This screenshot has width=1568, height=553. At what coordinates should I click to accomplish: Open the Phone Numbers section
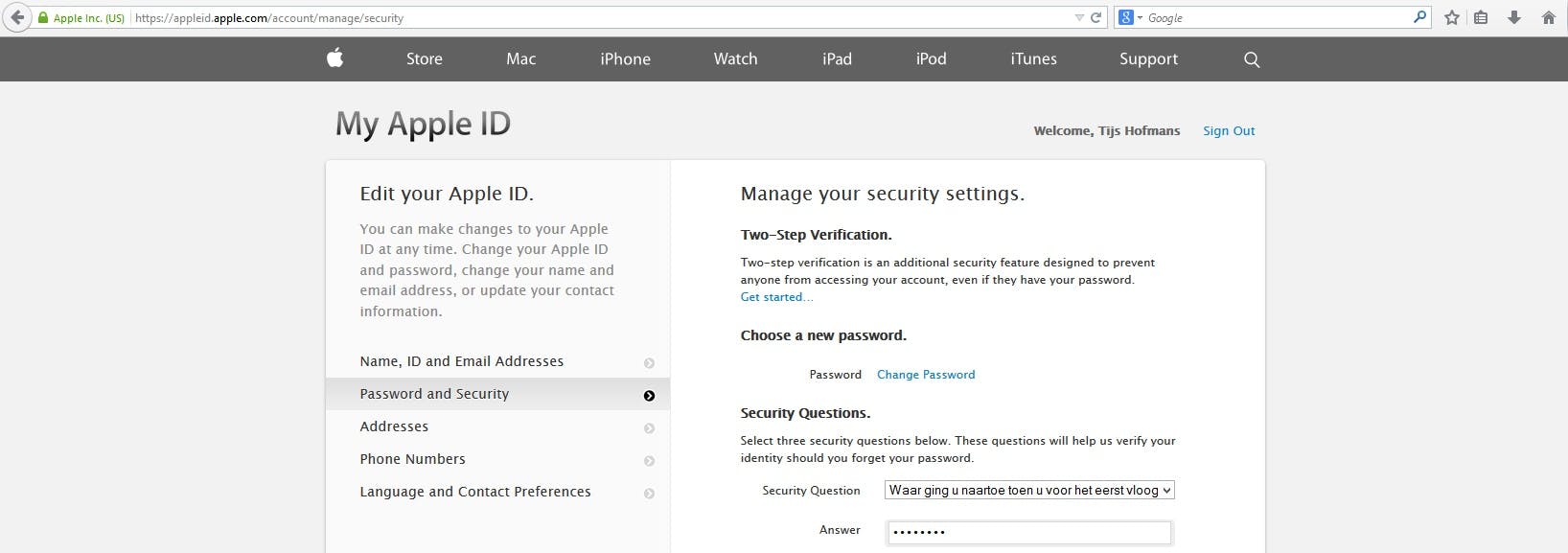point(413,459)
